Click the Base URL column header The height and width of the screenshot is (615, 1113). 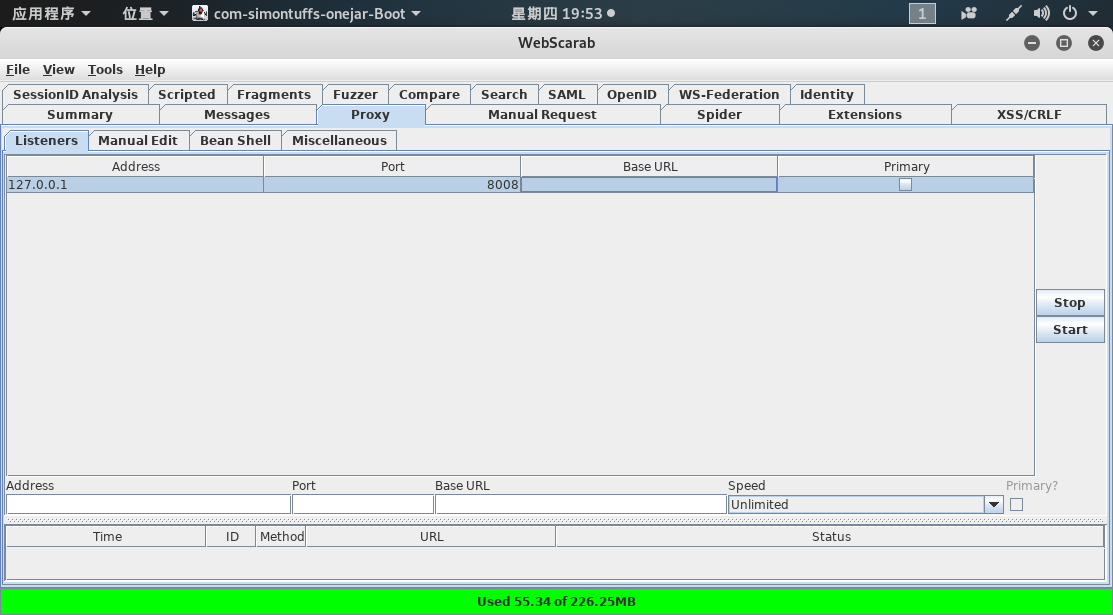click(649, 166)
